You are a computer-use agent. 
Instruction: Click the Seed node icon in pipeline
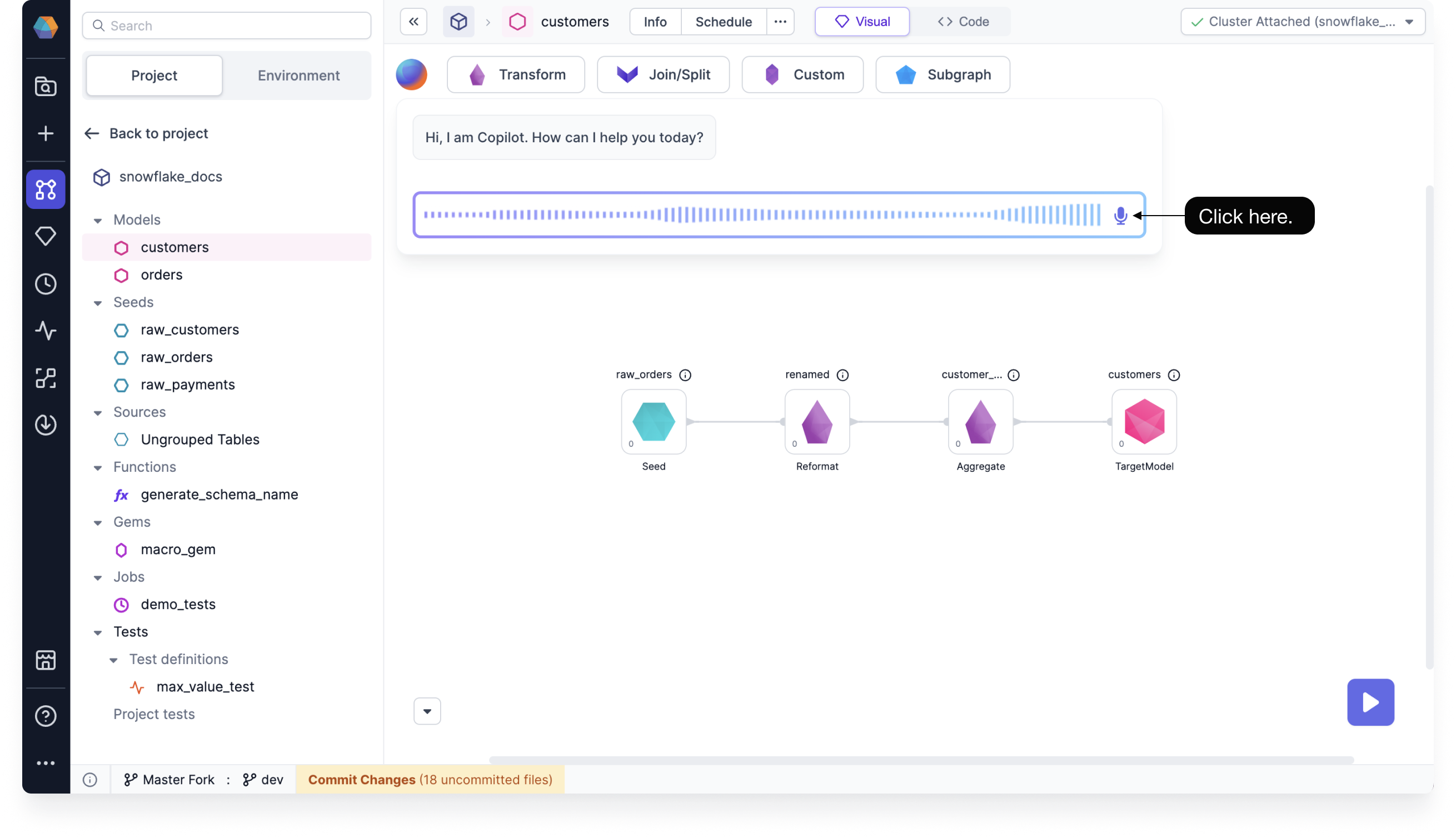coord(653,420)
